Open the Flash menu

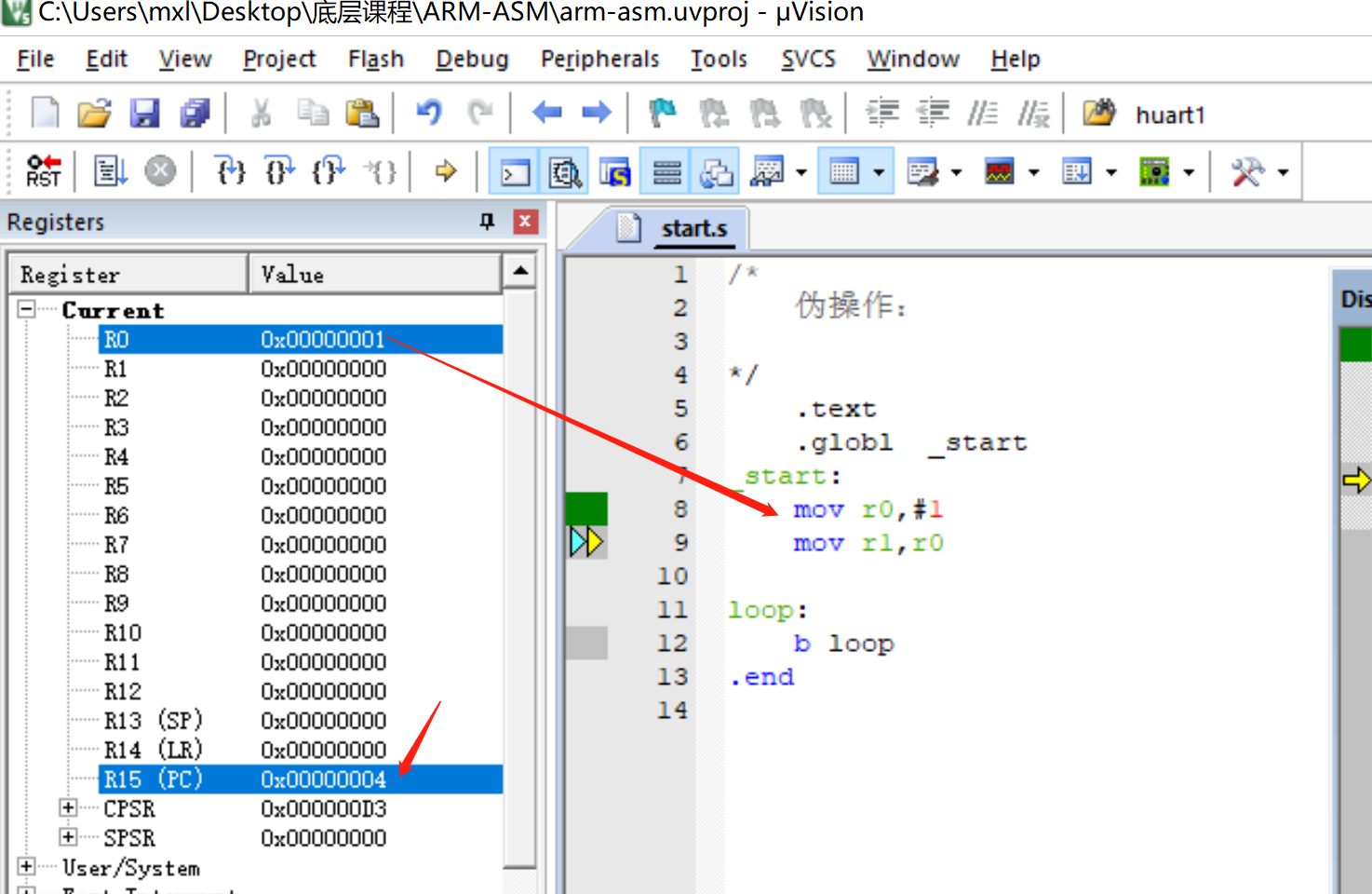(376, 59)
